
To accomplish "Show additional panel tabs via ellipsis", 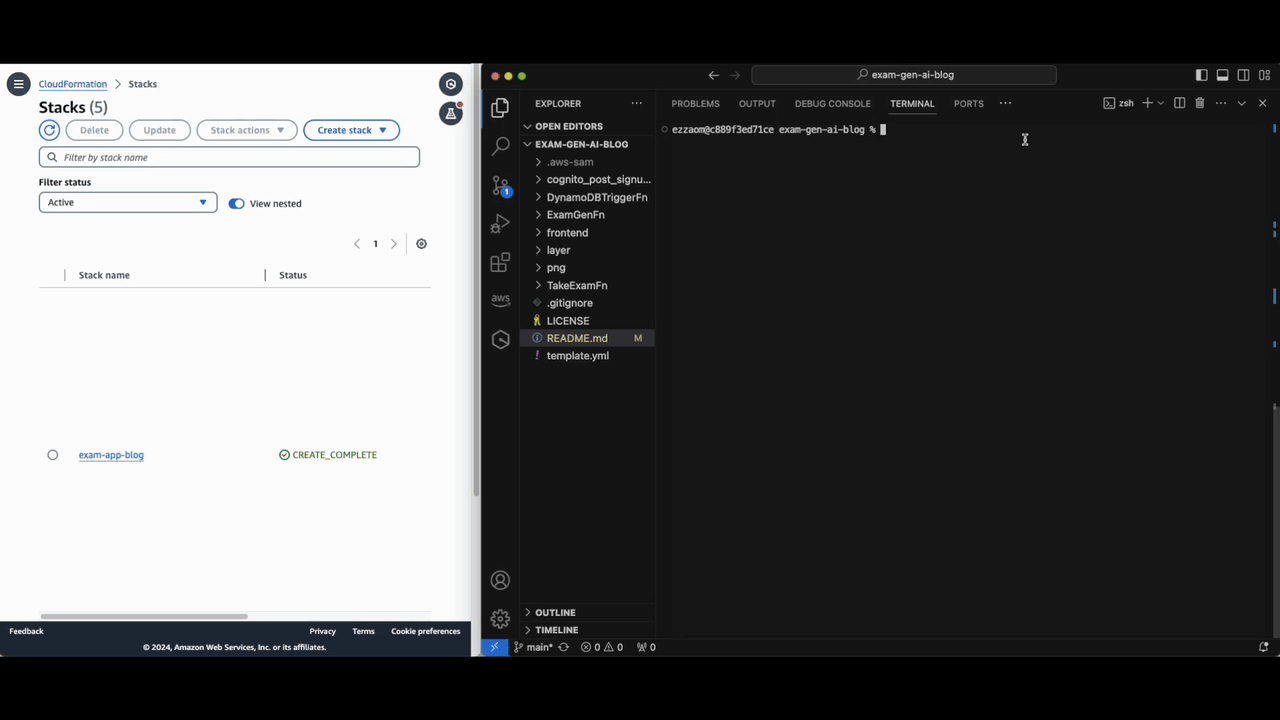I will click(x=1005, y=103).
